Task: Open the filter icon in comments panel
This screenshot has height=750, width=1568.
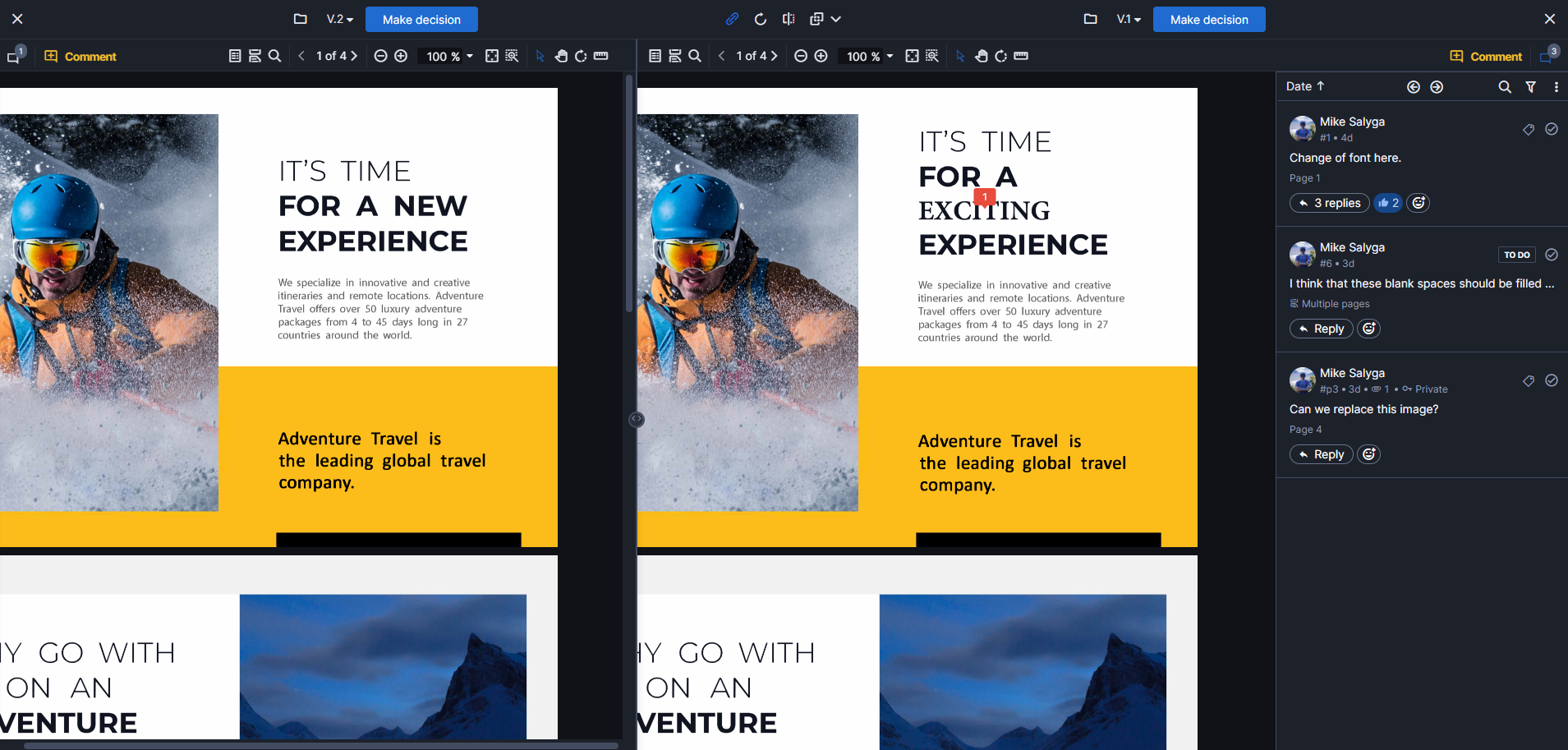Action: coord(1531,86)
